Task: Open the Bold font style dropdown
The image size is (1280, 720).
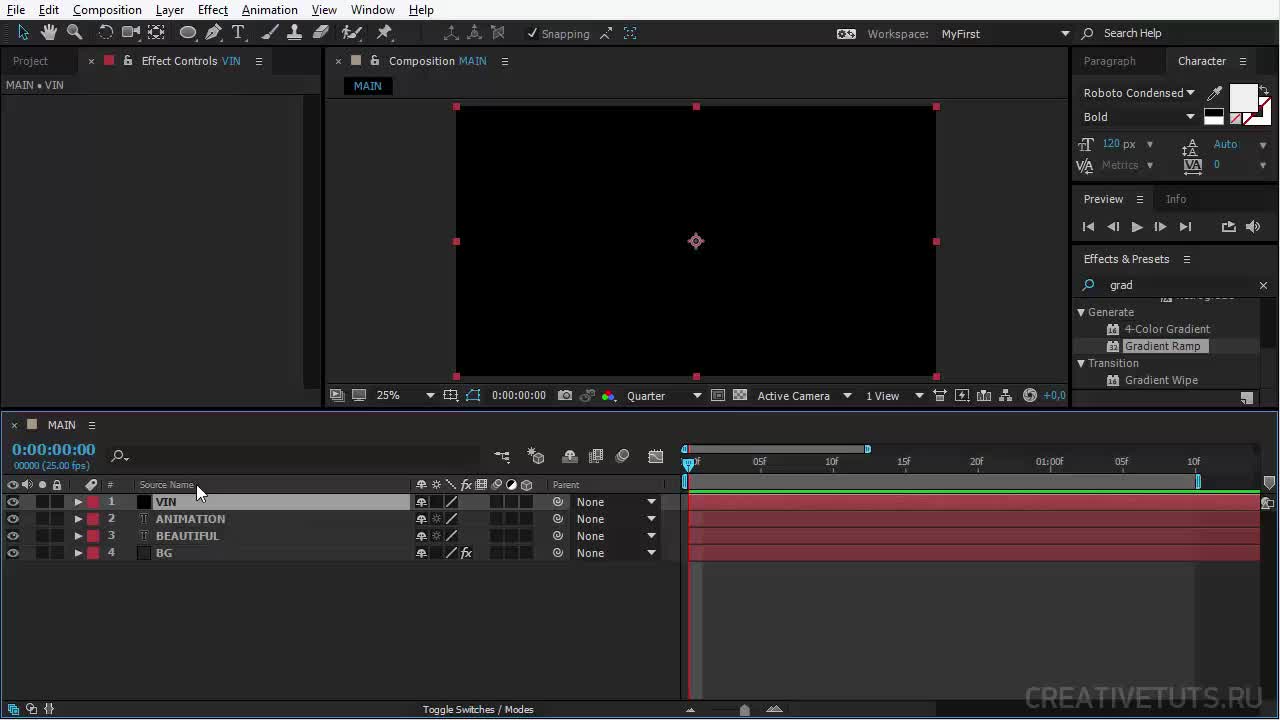Action: (x=1139, y=117)
